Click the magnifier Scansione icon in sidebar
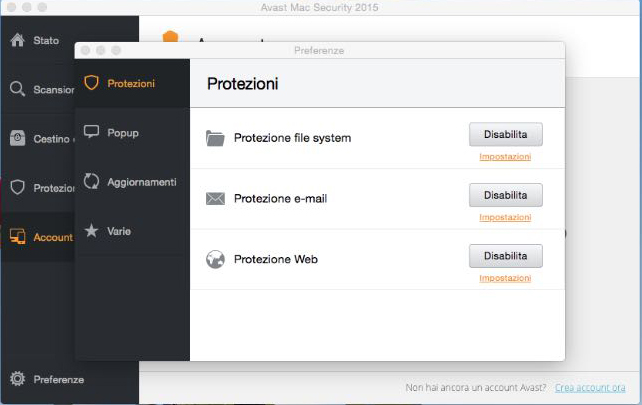Image resolution: width=642 pixels, height=405 pixels. (x=17, y=89)
